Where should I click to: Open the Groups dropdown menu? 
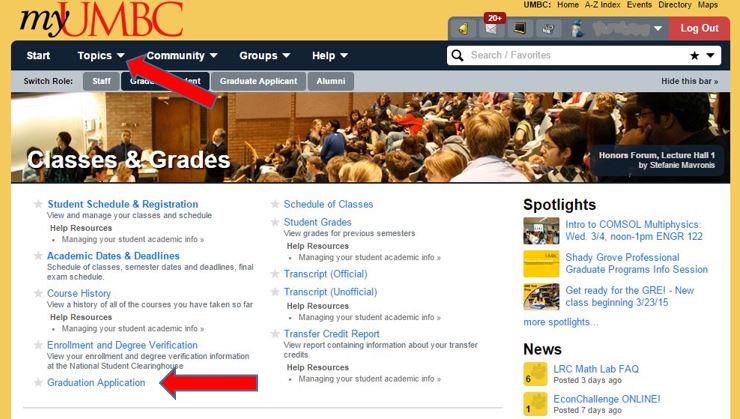265,56
